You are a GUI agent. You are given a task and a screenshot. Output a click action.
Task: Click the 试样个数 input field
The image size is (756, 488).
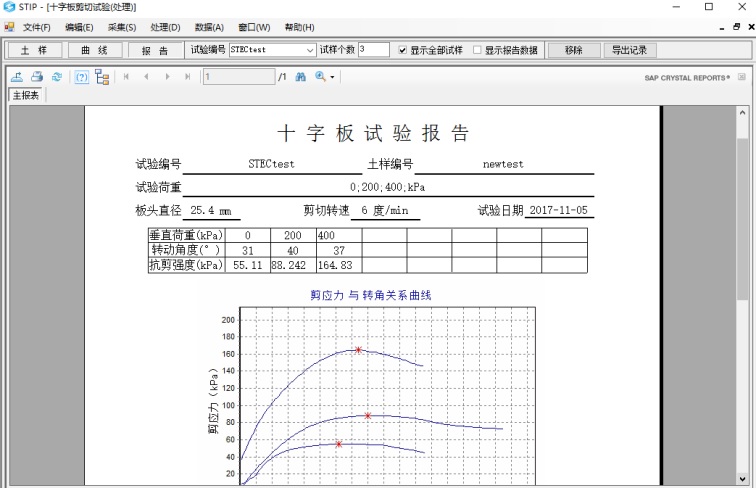tap(374, 49)
